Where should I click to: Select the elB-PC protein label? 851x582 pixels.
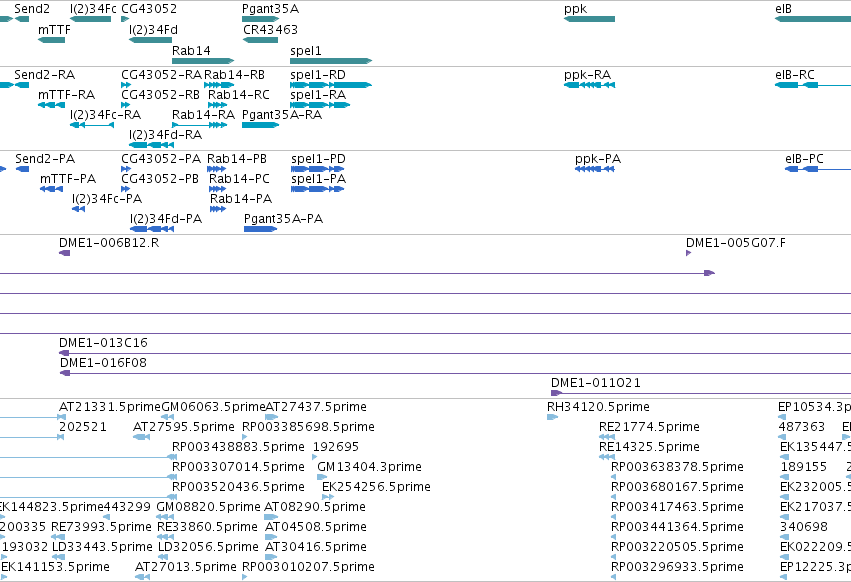point(804,159)
